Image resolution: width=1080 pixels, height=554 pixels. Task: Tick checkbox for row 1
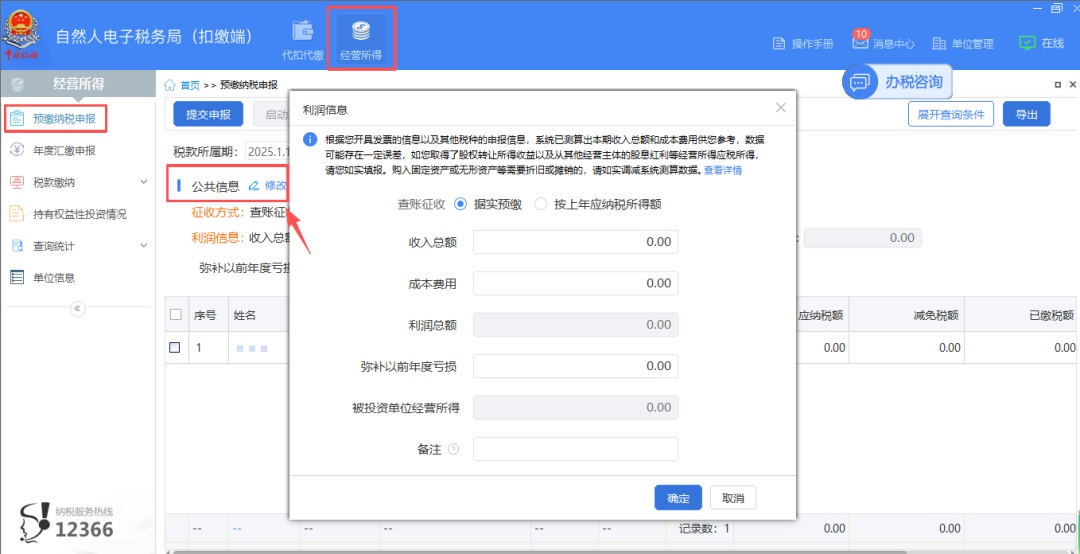click(175, 348)
